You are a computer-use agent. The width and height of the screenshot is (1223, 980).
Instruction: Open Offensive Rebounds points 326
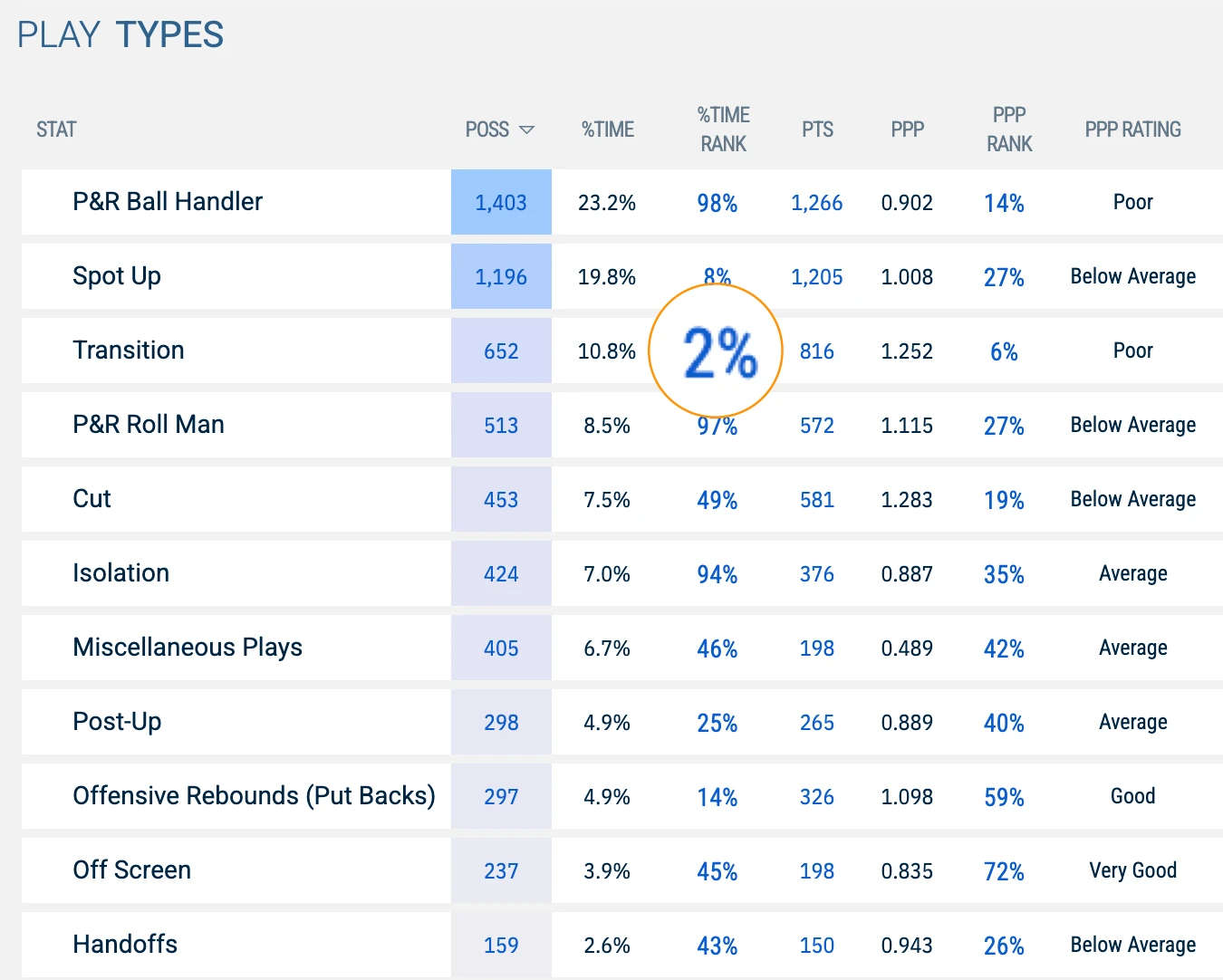[x=817, y=797]
